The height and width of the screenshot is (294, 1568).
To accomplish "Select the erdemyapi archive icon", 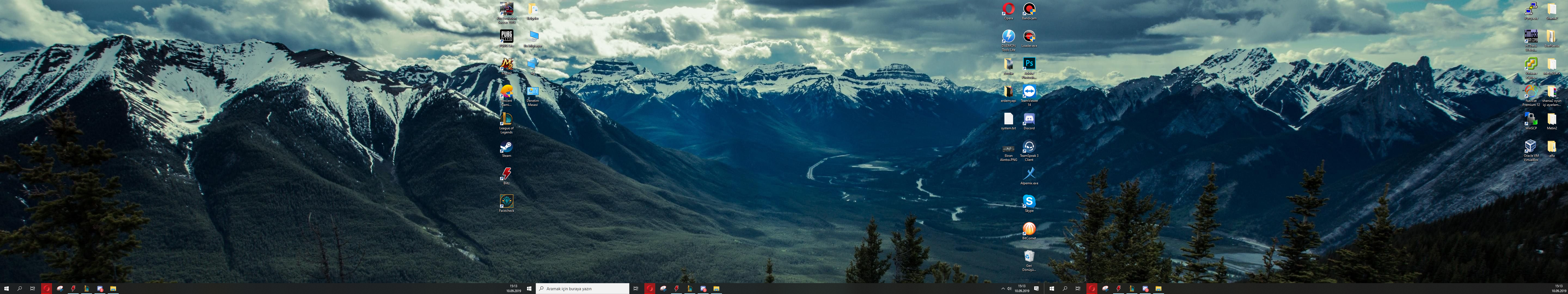I will coord(1009,93).
